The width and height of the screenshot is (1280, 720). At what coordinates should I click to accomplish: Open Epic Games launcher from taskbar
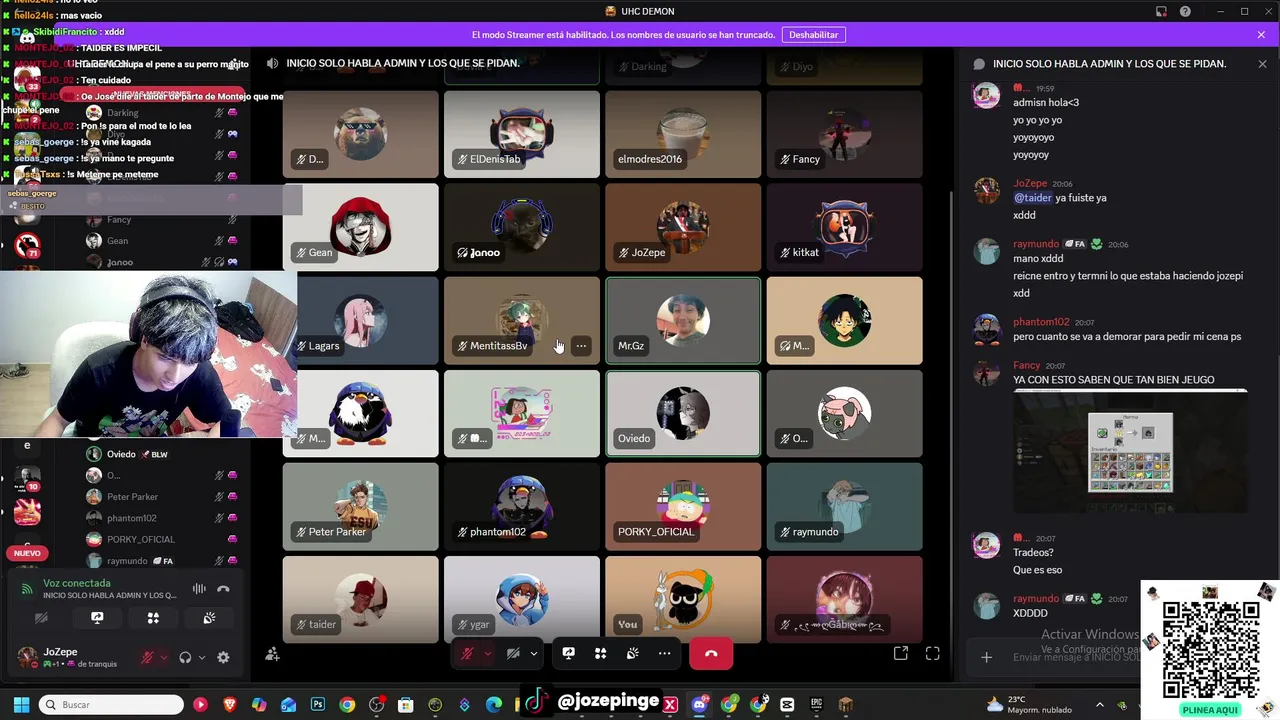pos(816,705)
